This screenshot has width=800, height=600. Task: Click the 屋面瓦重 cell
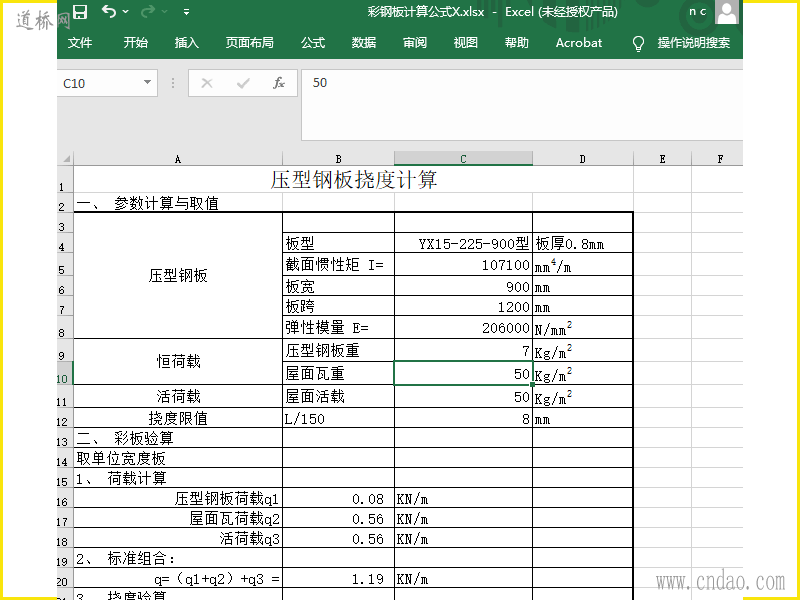tap(338, 373)
